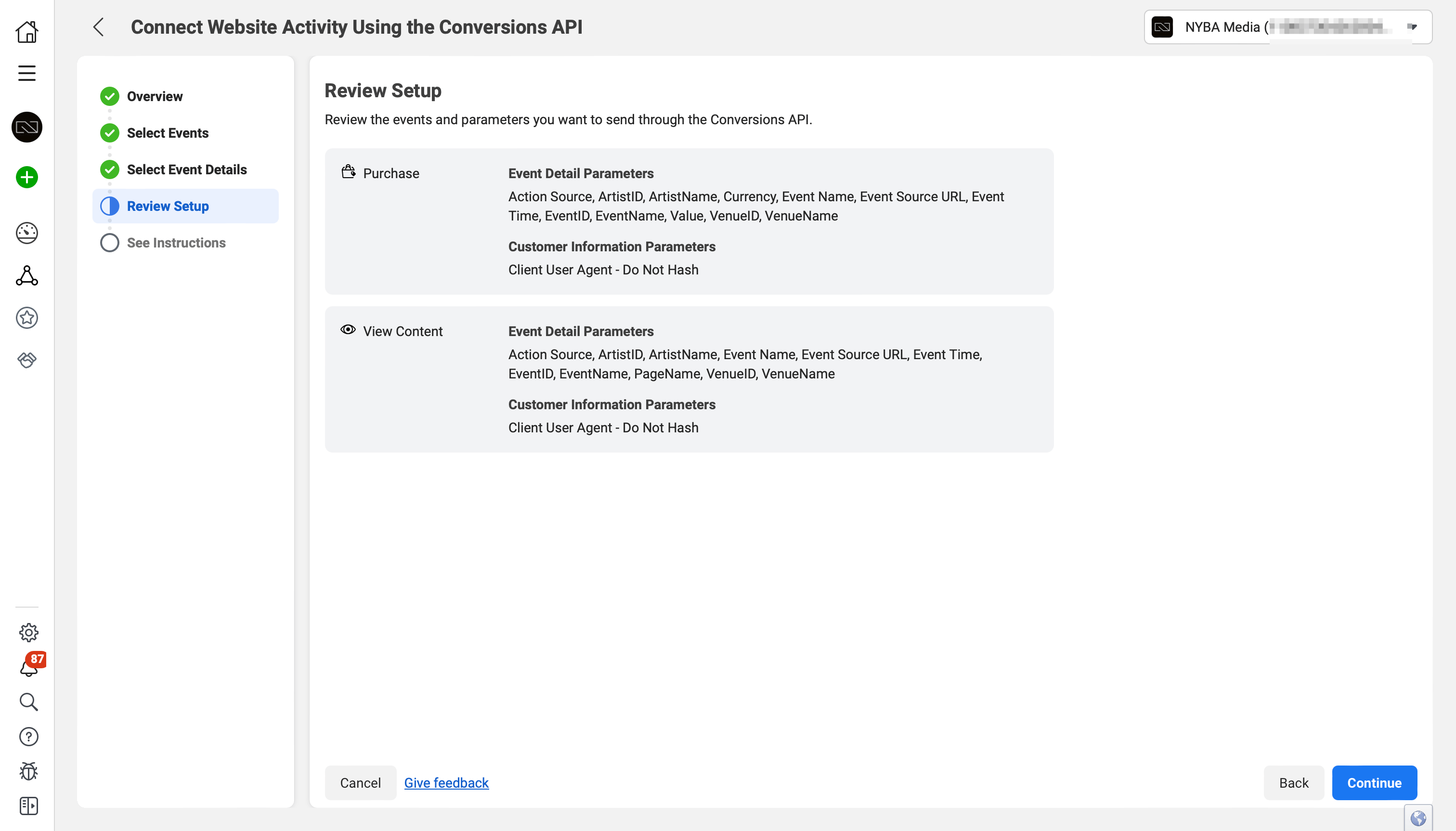Expand the hamburger navigation menu
Image resolution: width=1456 pixels, height=831 pixels.
(26, 73)
